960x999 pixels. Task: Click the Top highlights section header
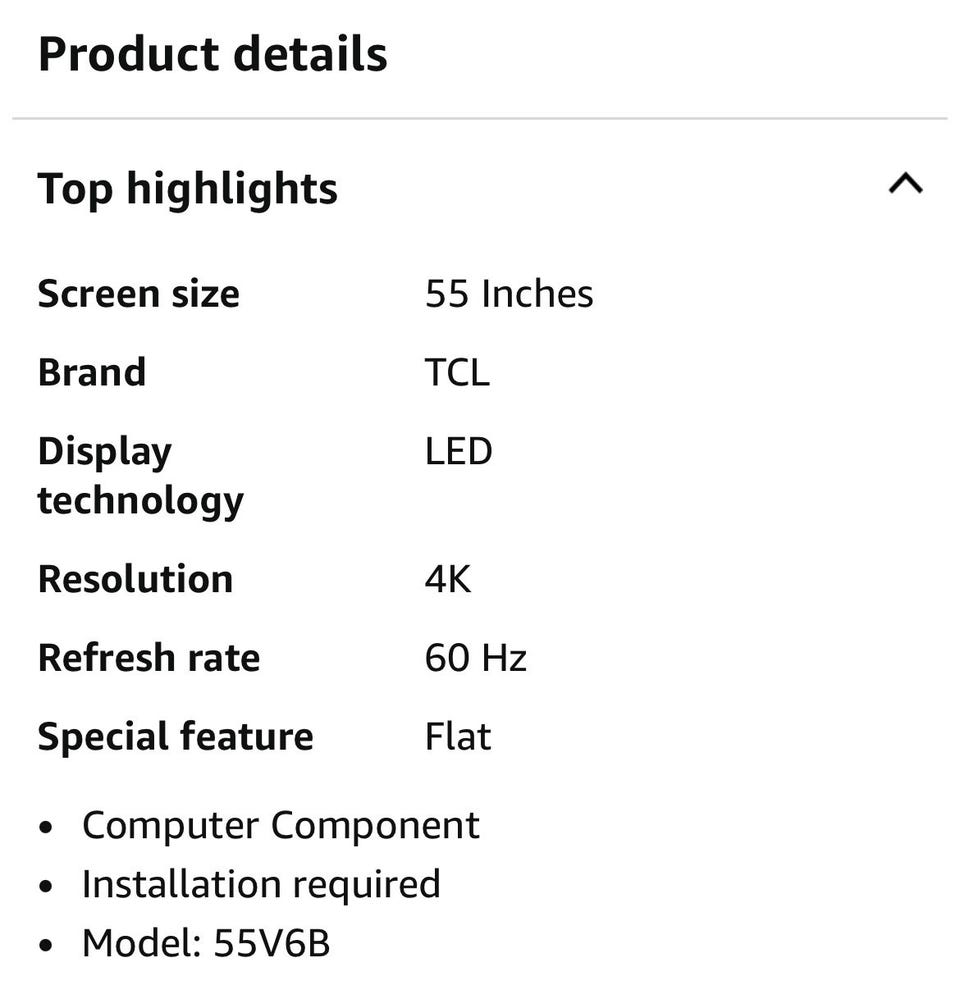click(x=188, y=189)
